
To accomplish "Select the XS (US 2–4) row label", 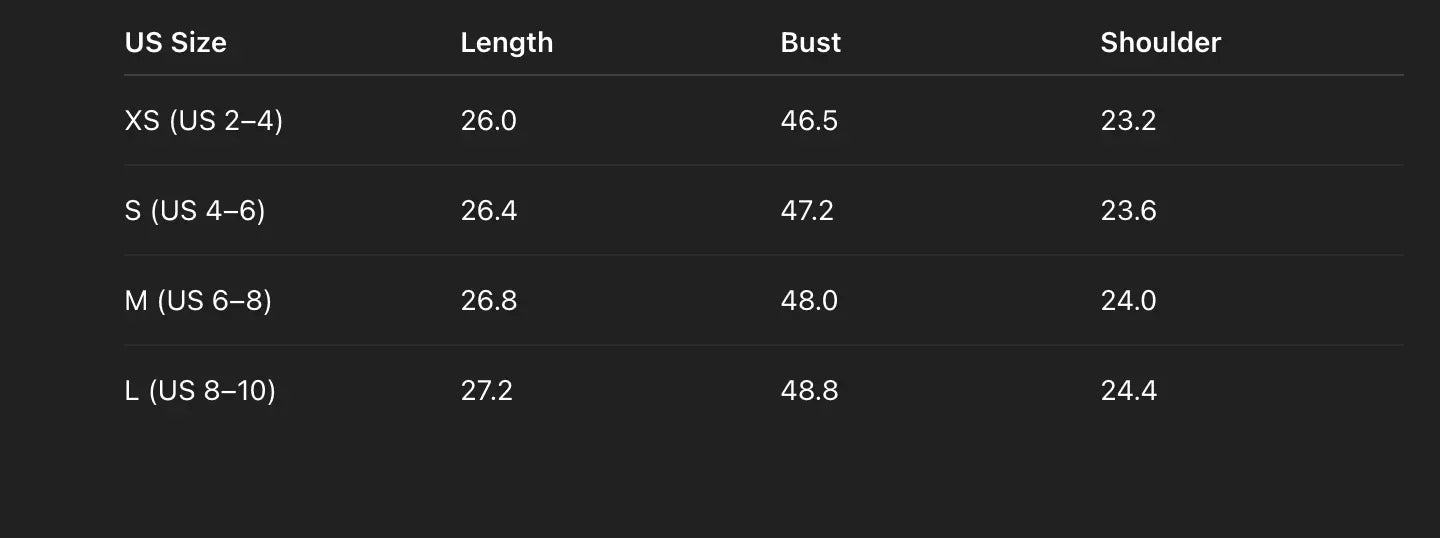I will point(203,121).
